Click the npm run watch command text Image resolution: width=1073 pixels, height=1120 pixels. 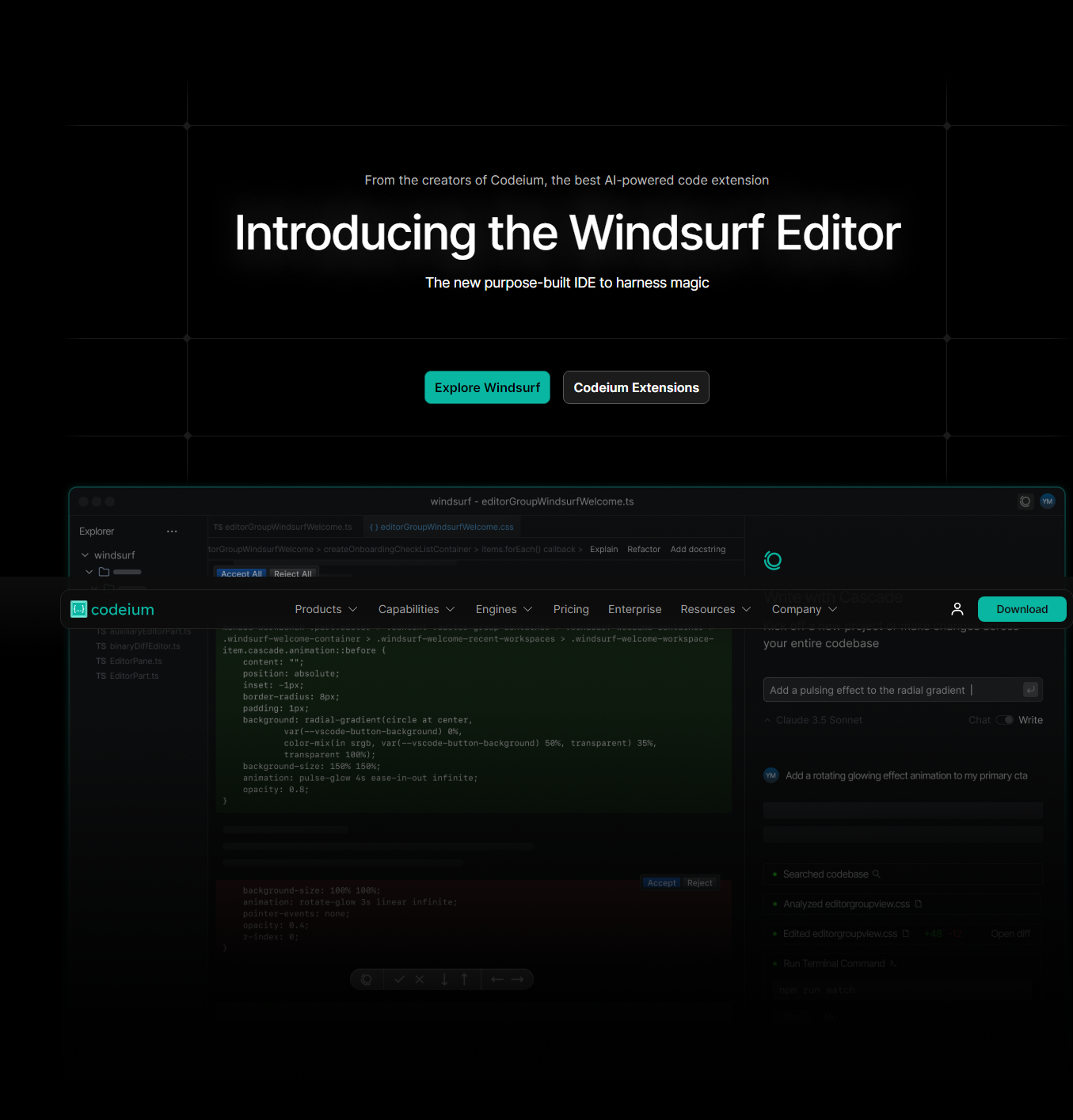tap(817, 990)
